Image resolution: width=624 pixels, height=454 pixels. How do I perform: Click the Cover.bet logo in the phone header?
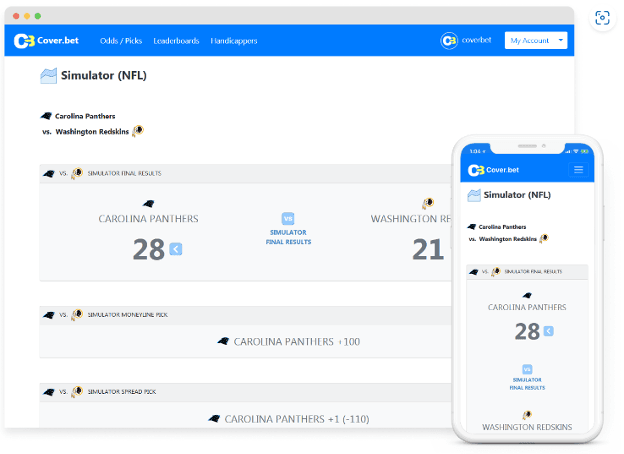click(x=493, y=170)
